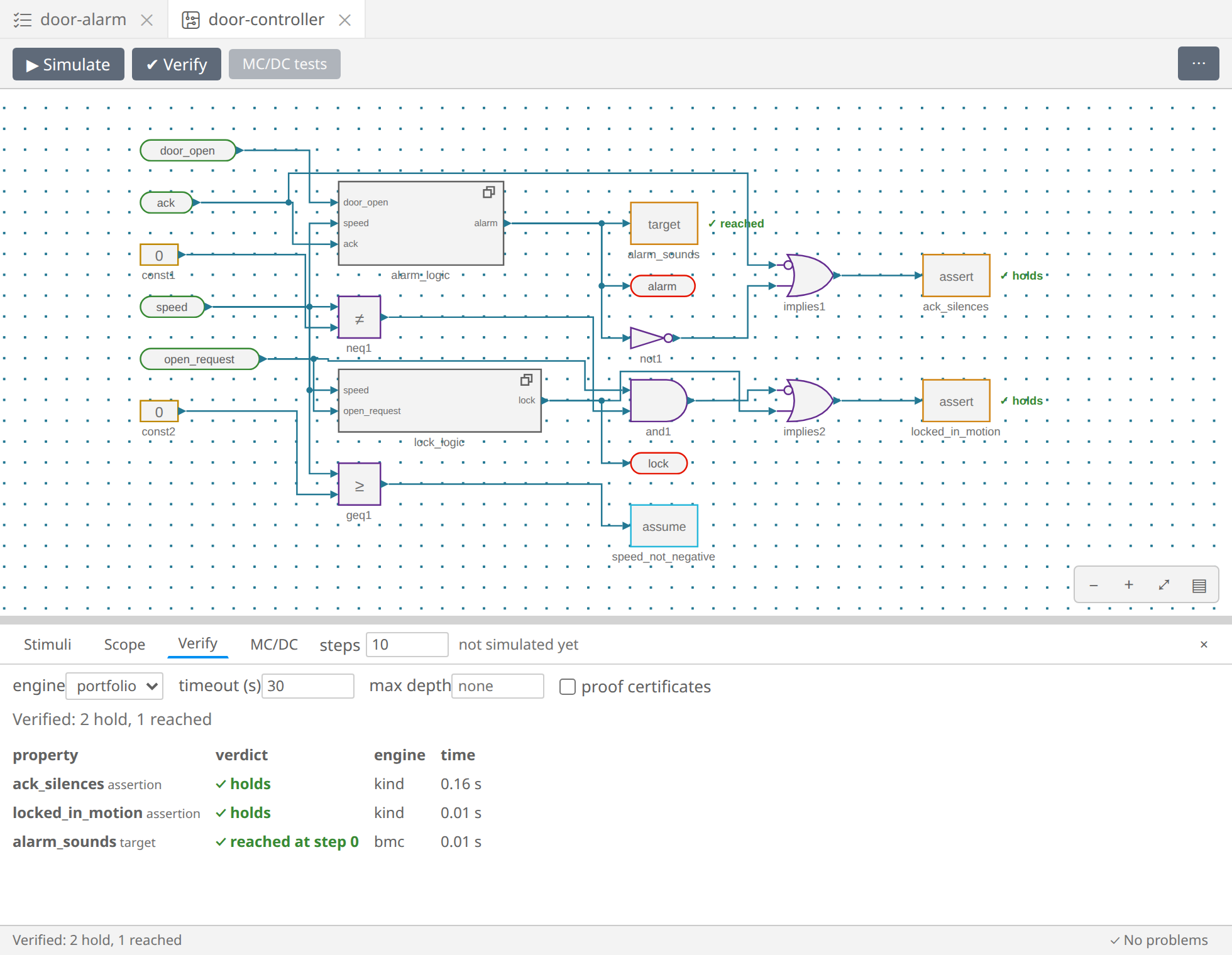The image size is (1232, 955).
Task: Zoom in on the diagram canvas
Action: tap(1129, 585)
